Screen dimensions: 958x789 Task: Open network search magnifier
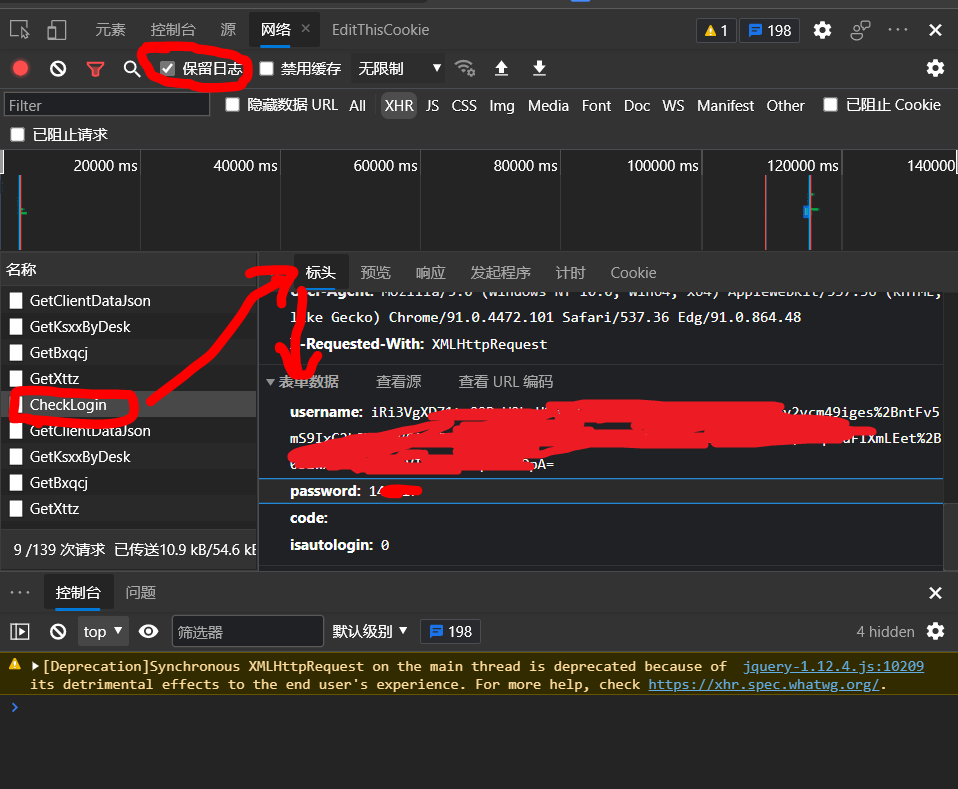(x=131, y=68)
